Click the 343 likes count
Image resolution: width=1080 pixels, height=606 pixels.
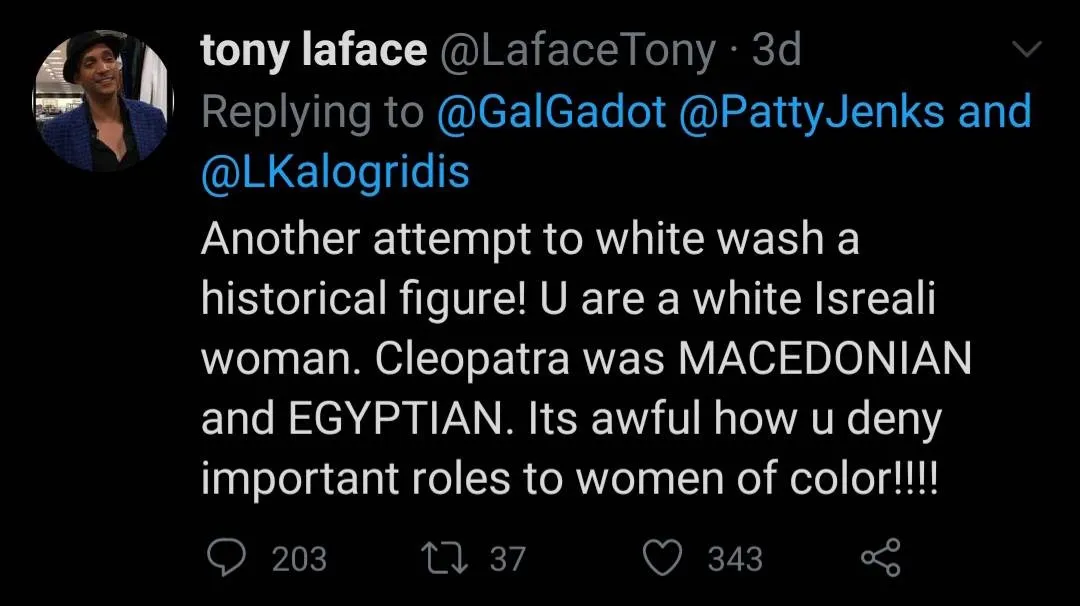coord(735,558)
